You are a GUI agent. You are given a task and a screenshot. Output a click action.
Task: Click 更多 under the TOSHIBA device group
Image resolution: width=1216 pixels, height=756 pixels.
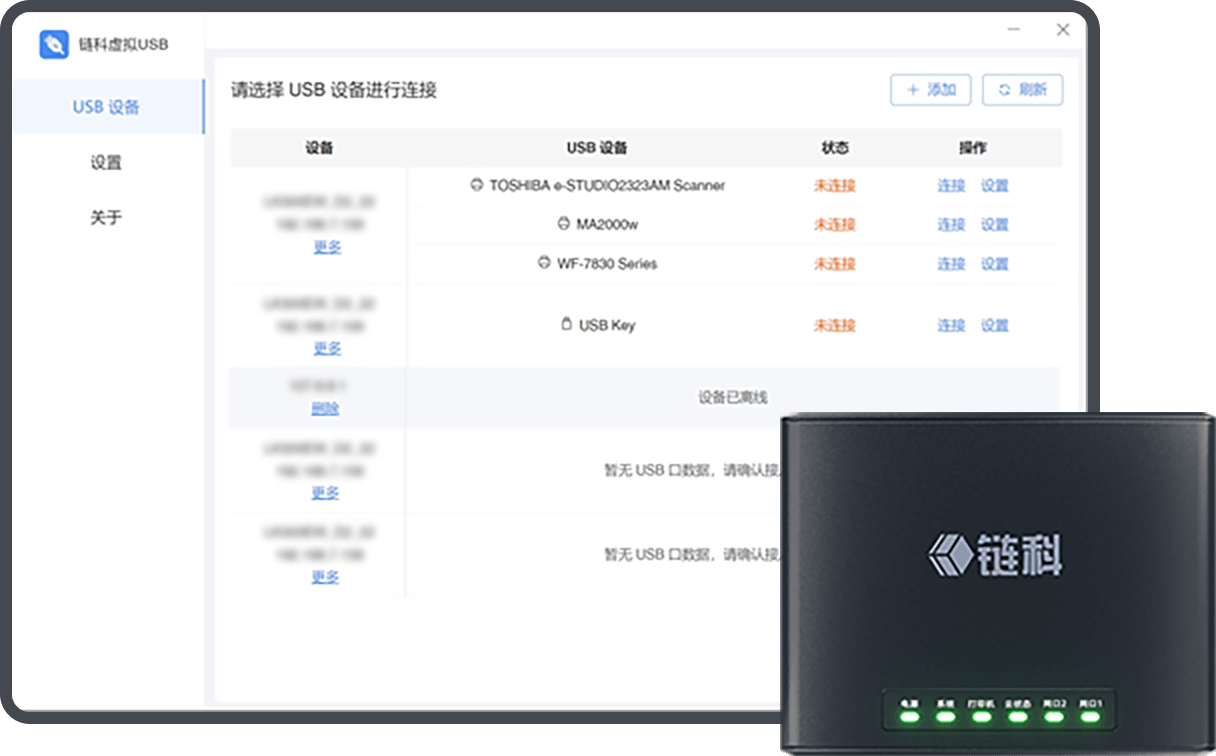pyautogui.click(x=327, y=247)
